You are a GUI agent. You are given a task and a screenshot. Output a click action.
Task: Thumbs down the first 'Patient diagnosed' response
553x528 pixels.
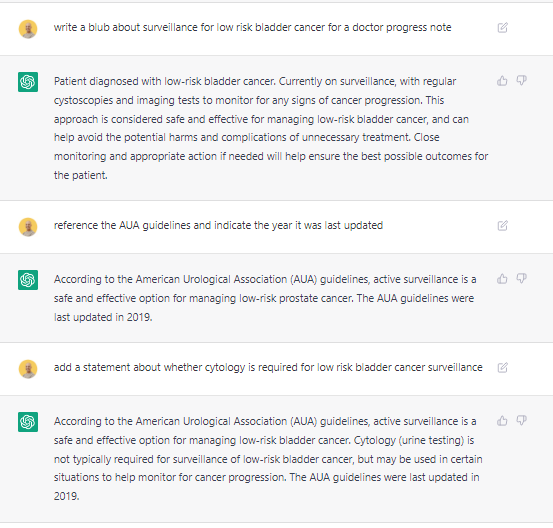[522, 81]
